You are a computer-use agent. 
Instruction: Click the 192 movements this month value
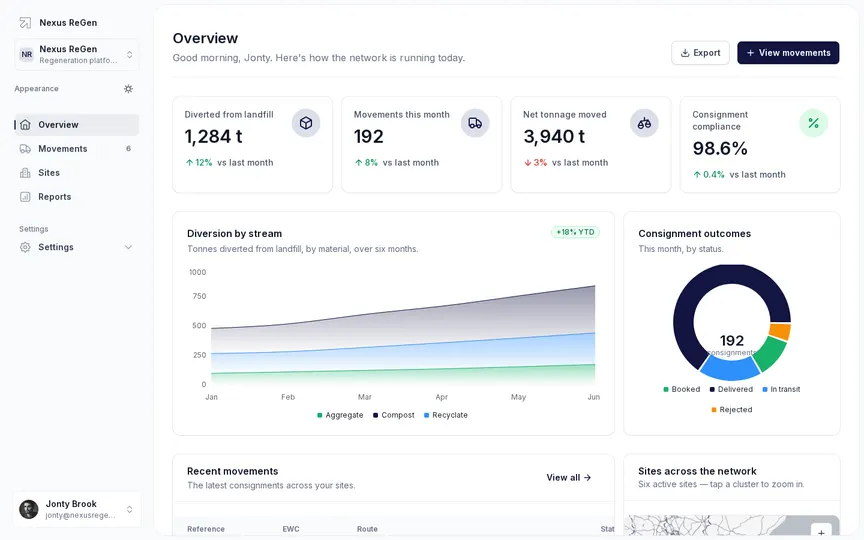(369, 136)
